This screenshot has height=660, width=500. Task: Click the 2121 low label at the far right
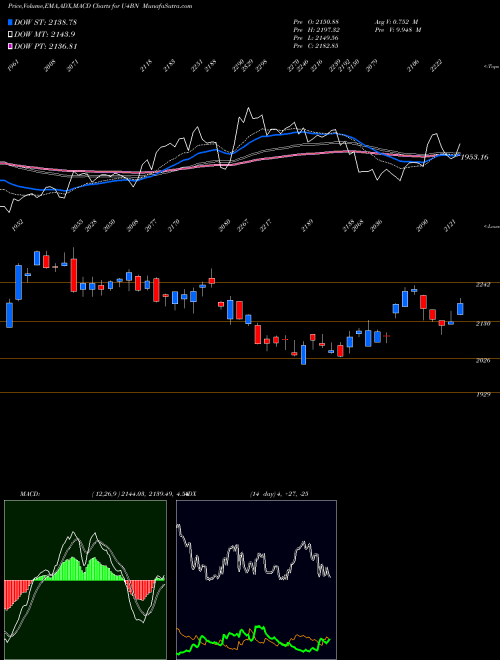[x=449, y=225]
